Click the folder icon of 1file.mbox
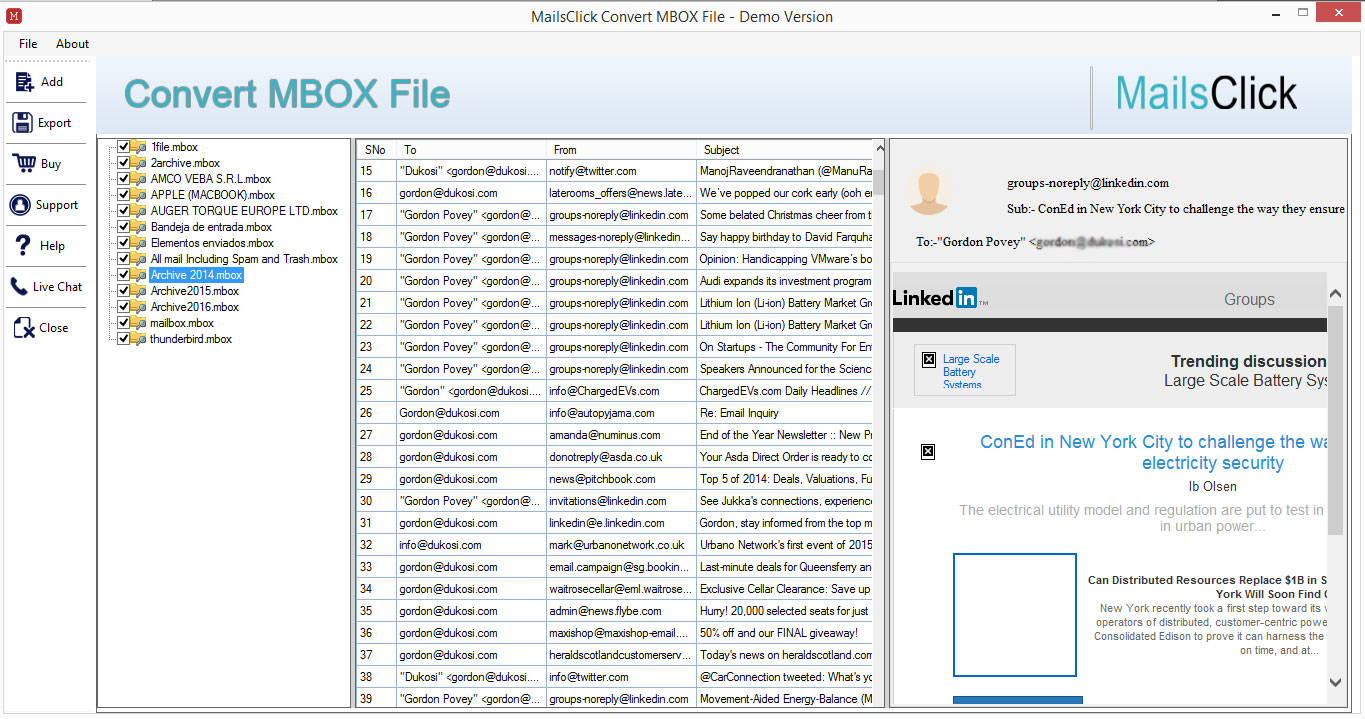The height and width of the screenshot is (719, 1365). pos(139,147)
